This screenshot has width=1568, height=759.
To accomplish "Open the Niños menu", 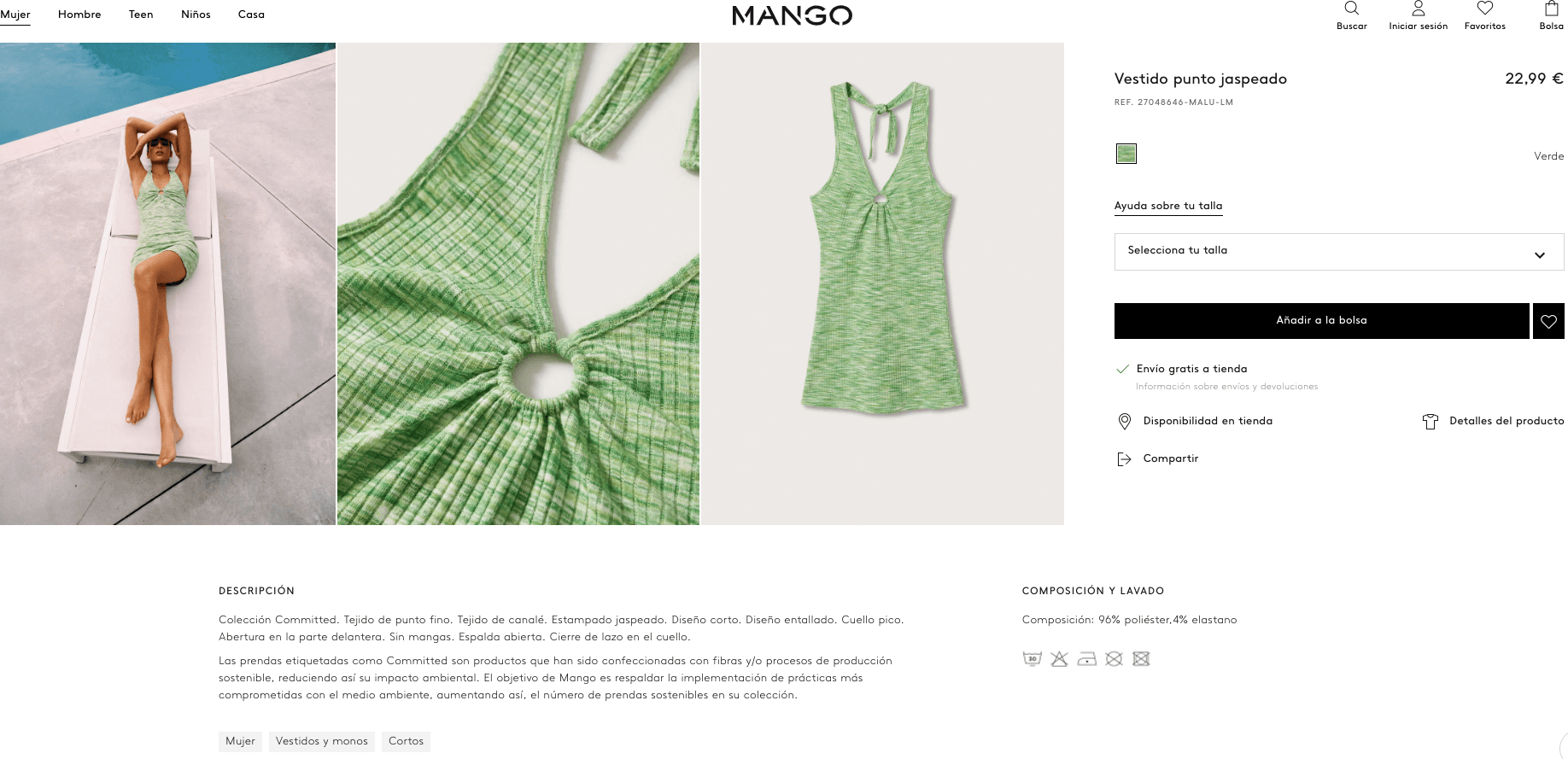I will [x=196, y=15].
